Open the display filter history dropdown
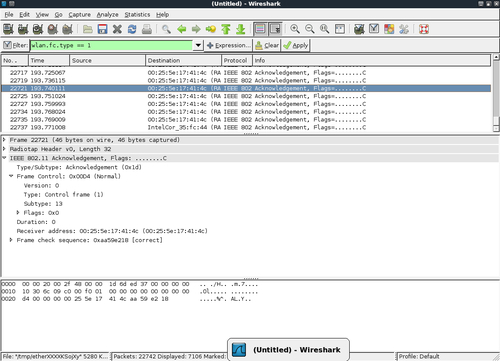500x361 pixels. [198, 45]
